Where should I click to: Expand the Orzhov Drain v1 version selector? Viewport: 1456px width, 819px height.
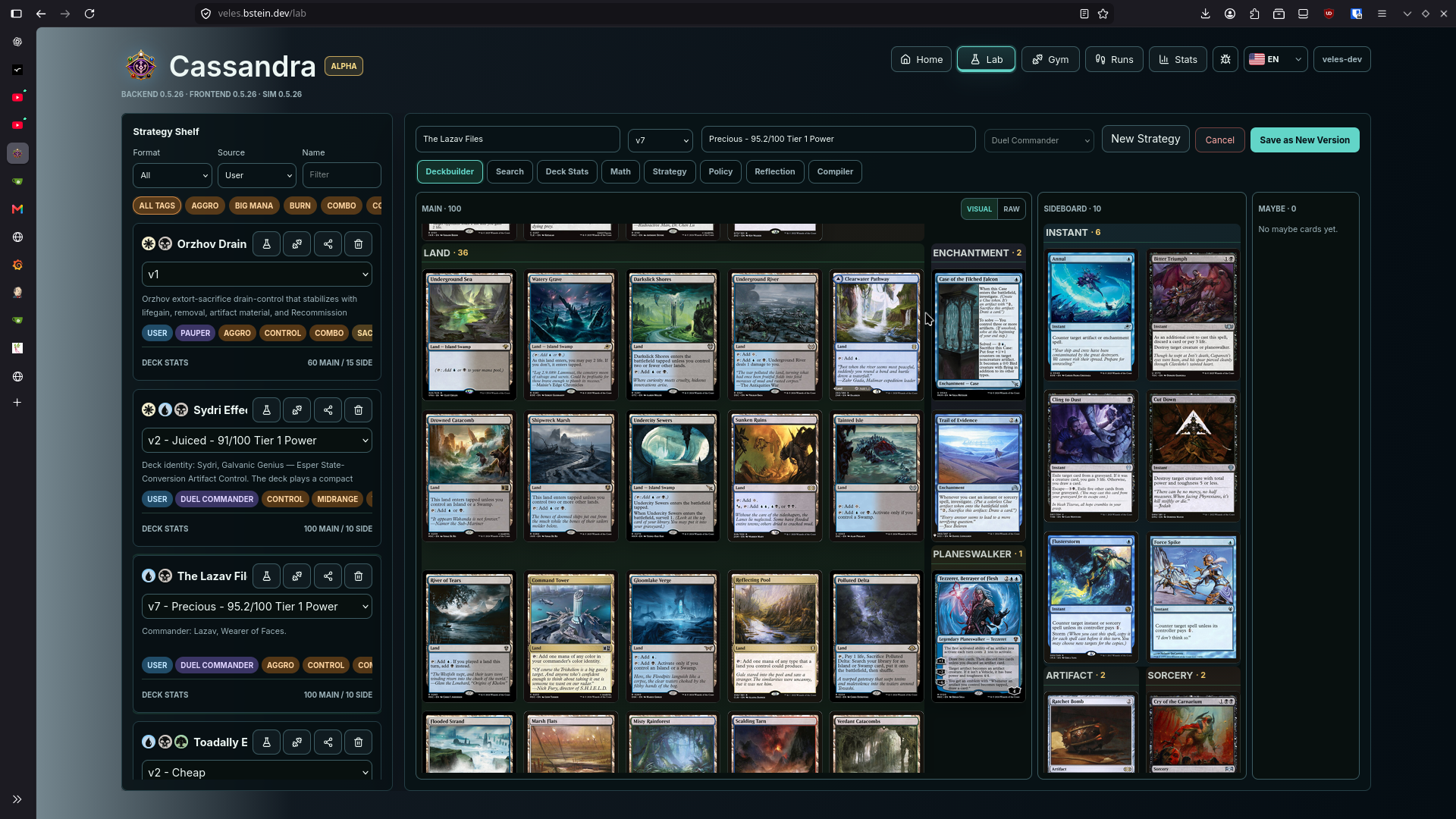coord(257,275)
